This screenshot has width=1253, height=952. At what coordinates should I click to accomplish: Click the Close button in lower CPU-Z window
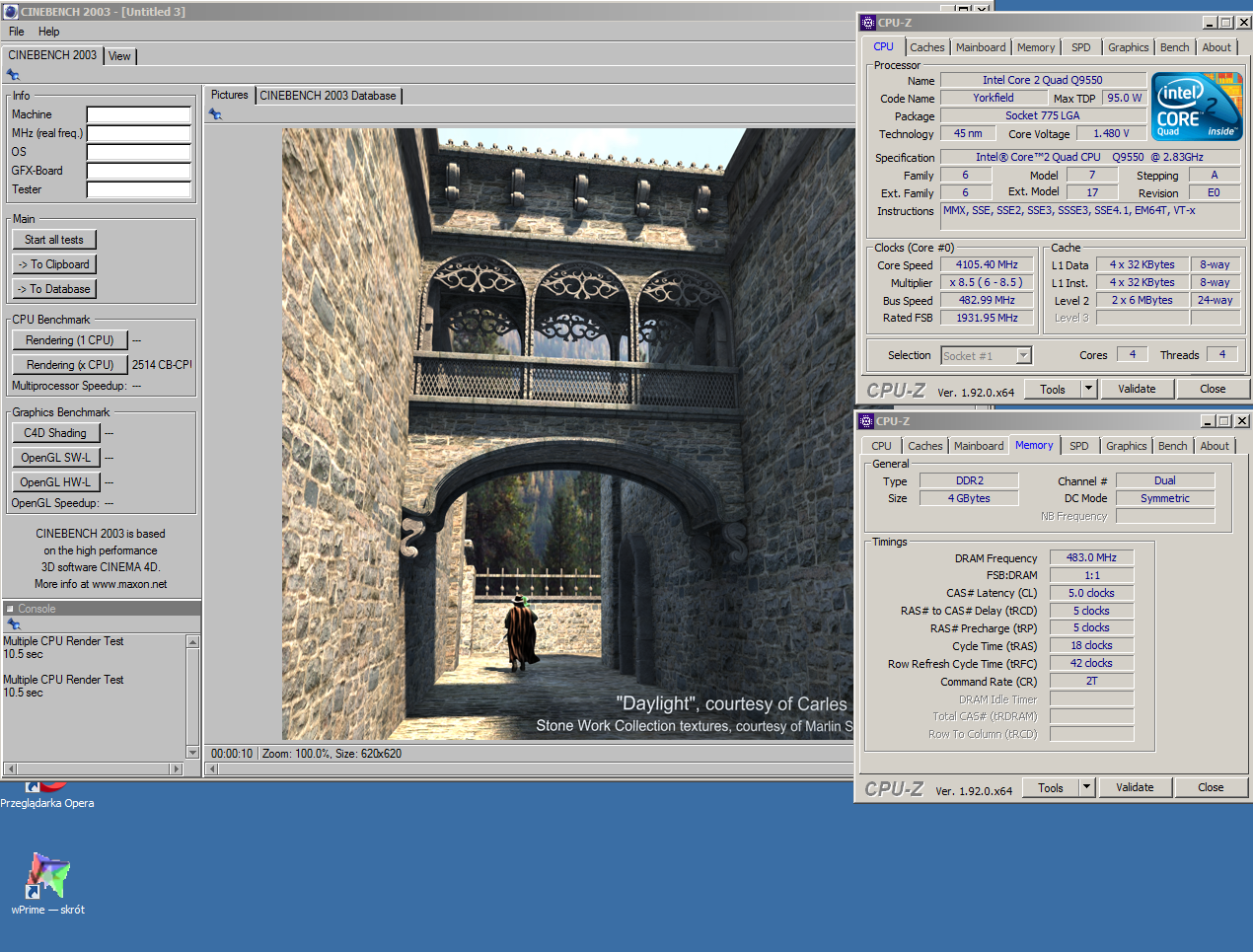point(1212,787)
